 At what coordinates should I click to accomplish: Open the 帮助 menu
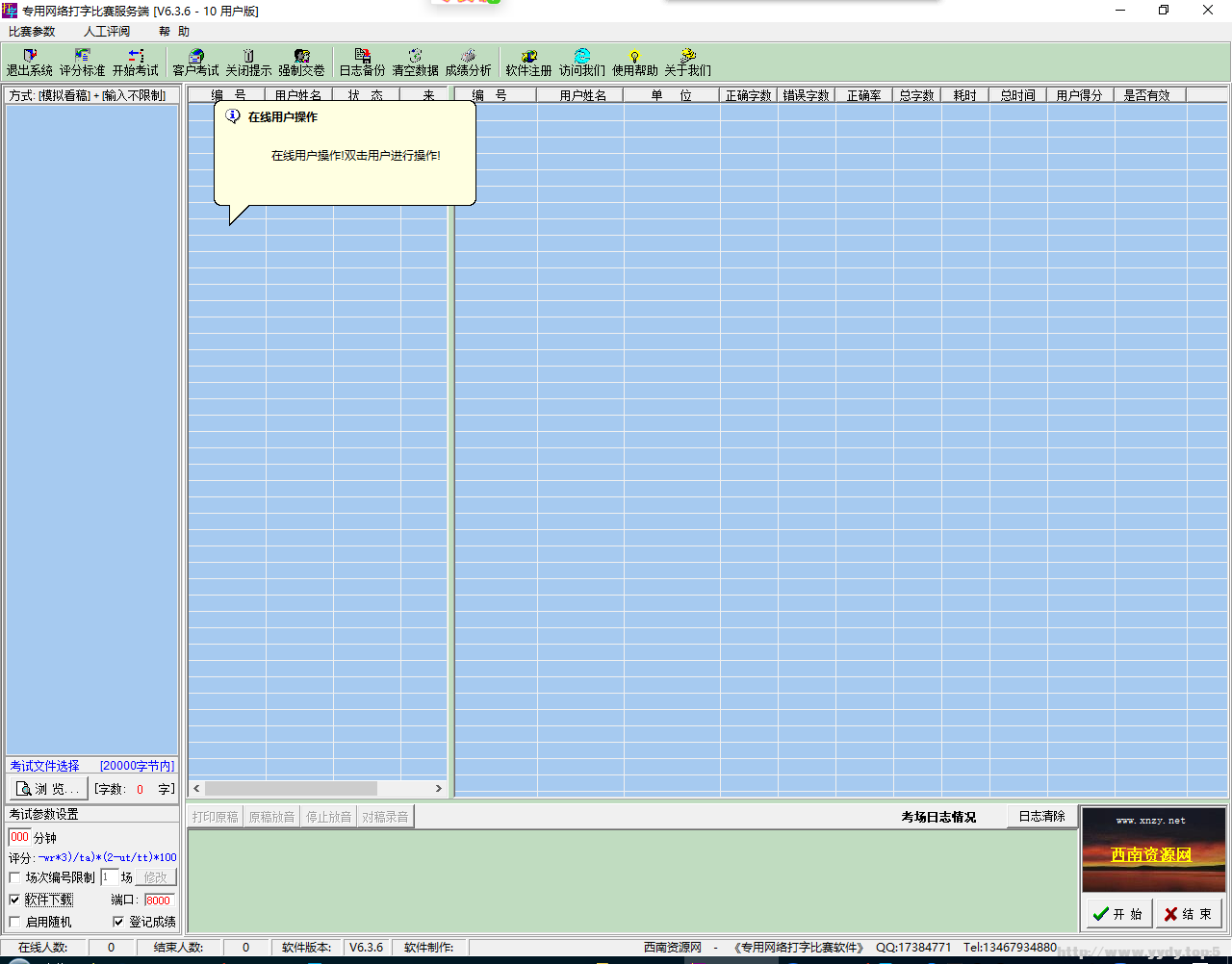(x=174, y=32)
